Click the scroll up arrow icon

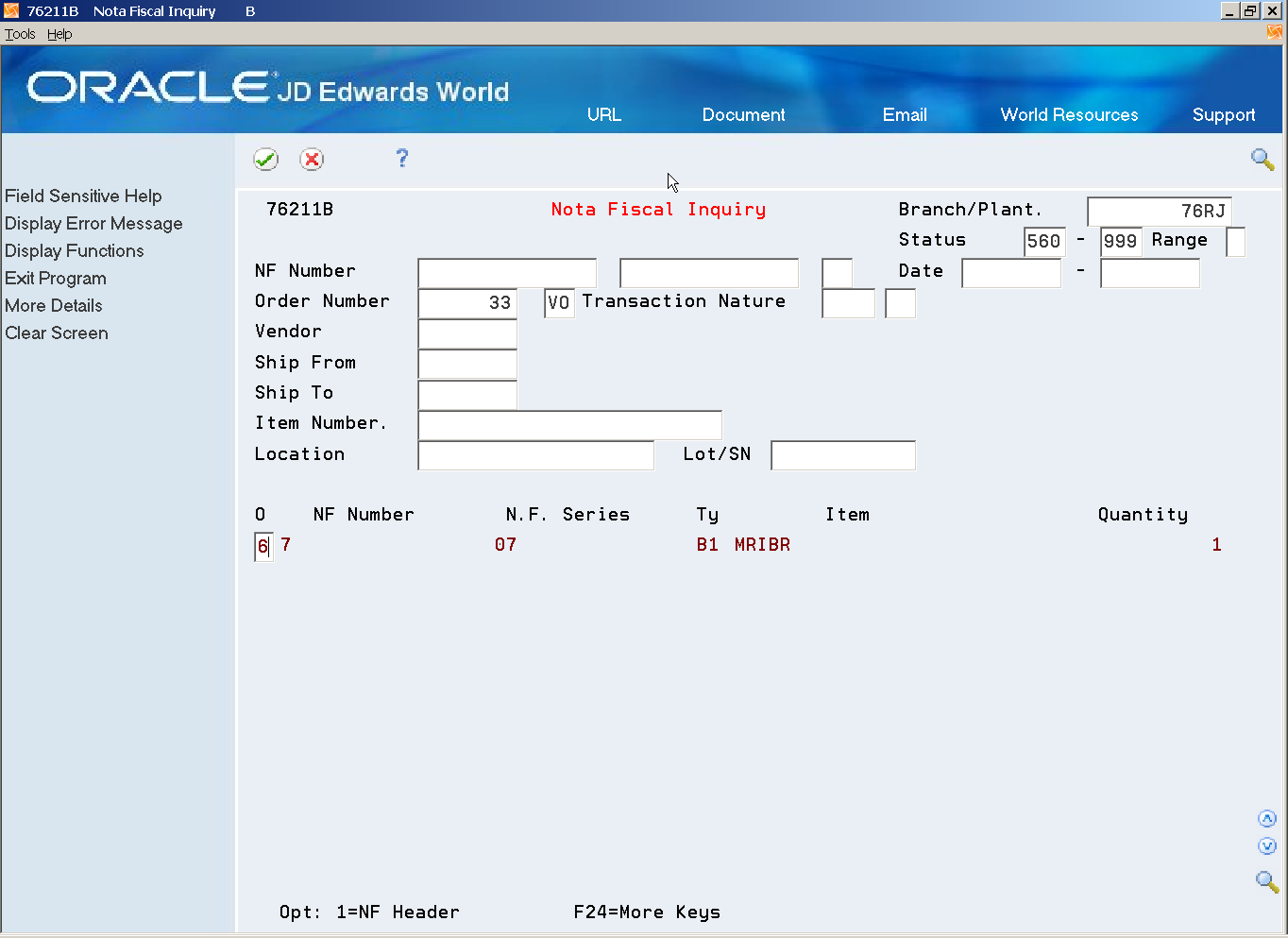pyautogui.click(x=1267, y=818)
